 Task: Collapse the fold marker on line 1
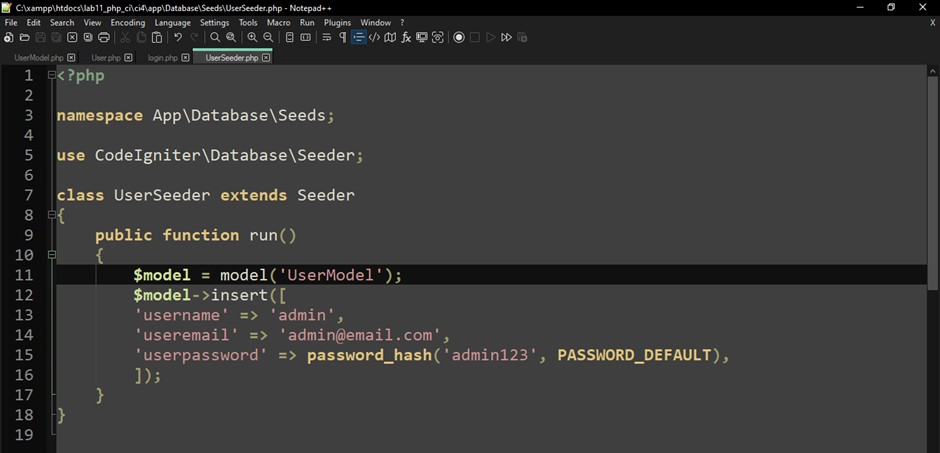pos(52,76)
